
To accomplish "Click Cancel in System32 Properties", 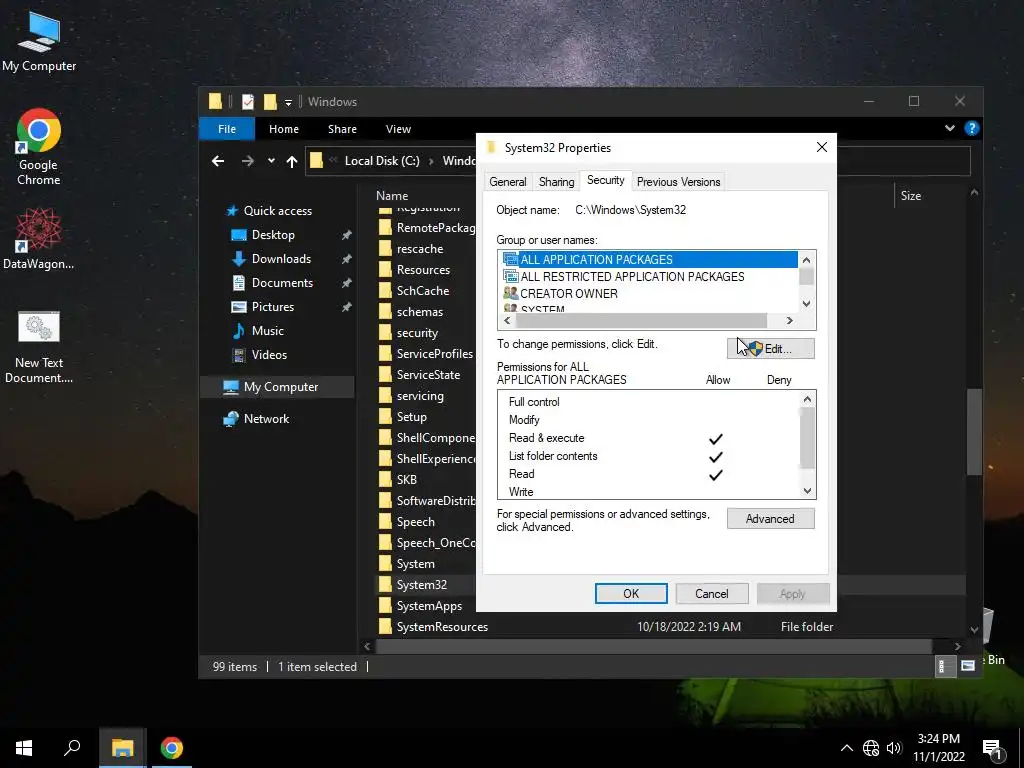I will [712, 594].
